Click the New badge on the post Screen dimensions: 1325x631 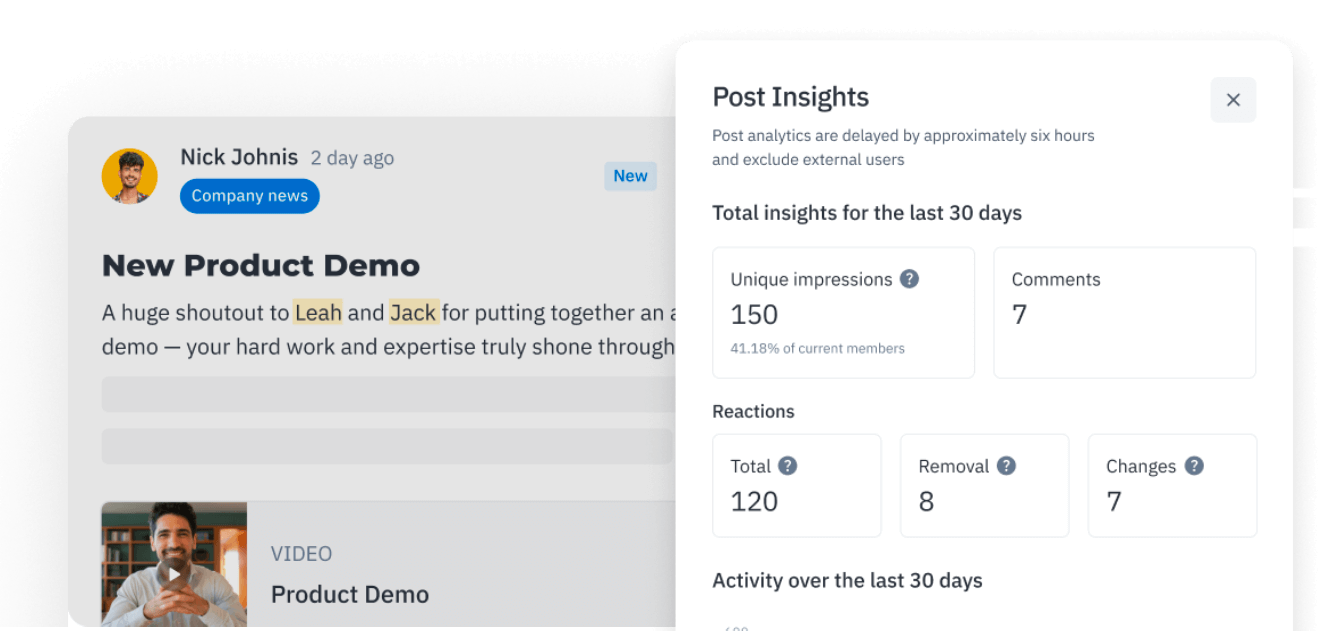coord(630,176)
